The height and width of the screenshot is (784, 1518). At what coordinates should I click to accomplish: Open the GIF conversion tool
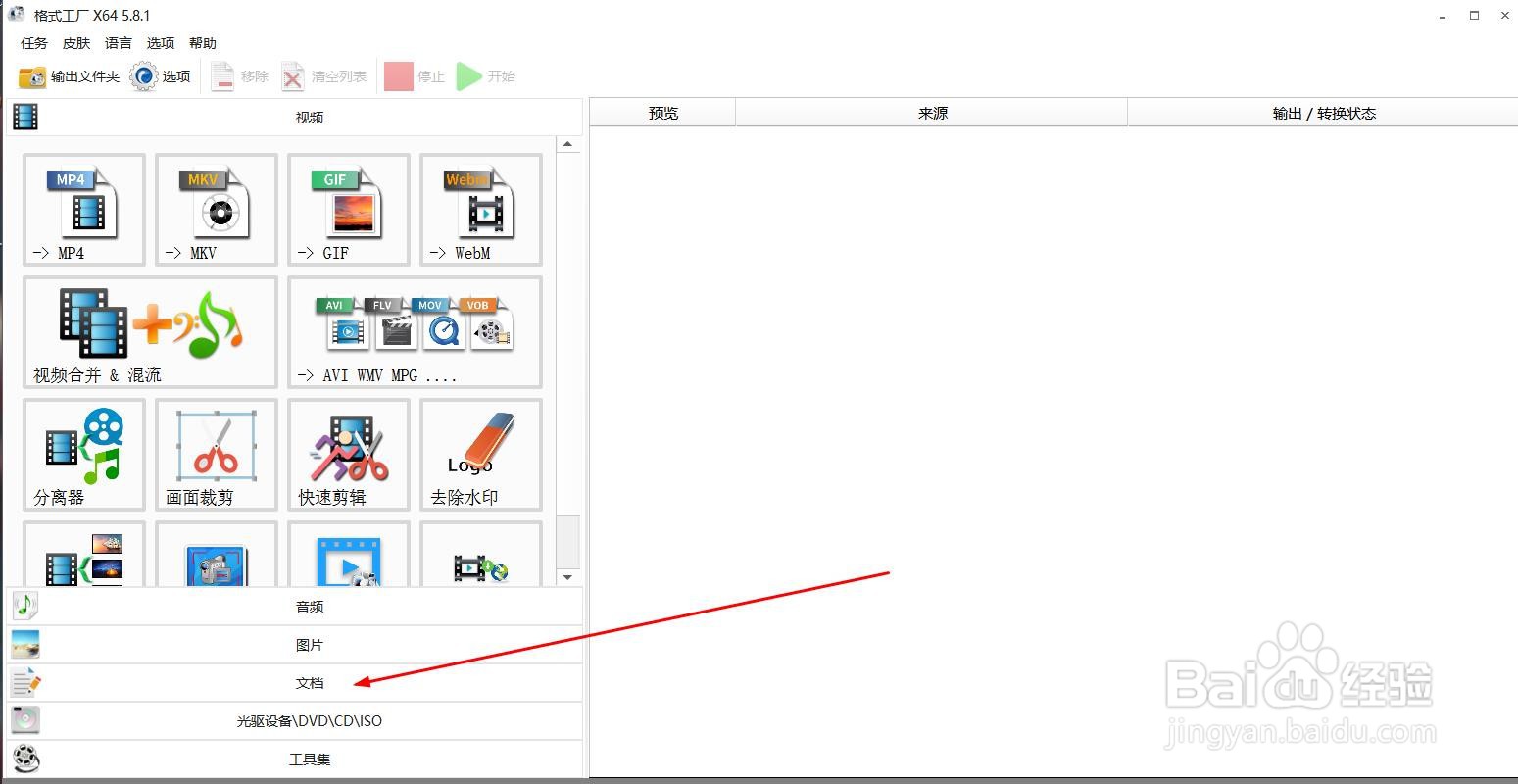pos(349,210)
